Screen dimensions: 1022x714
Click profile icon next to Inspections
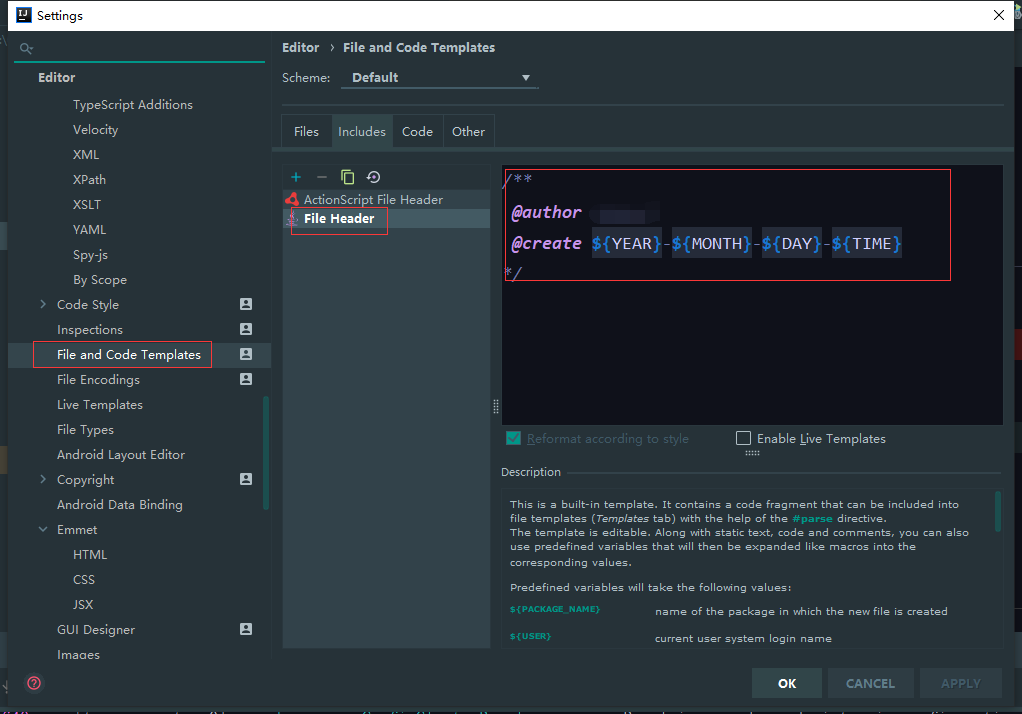(x=246, y=329)
